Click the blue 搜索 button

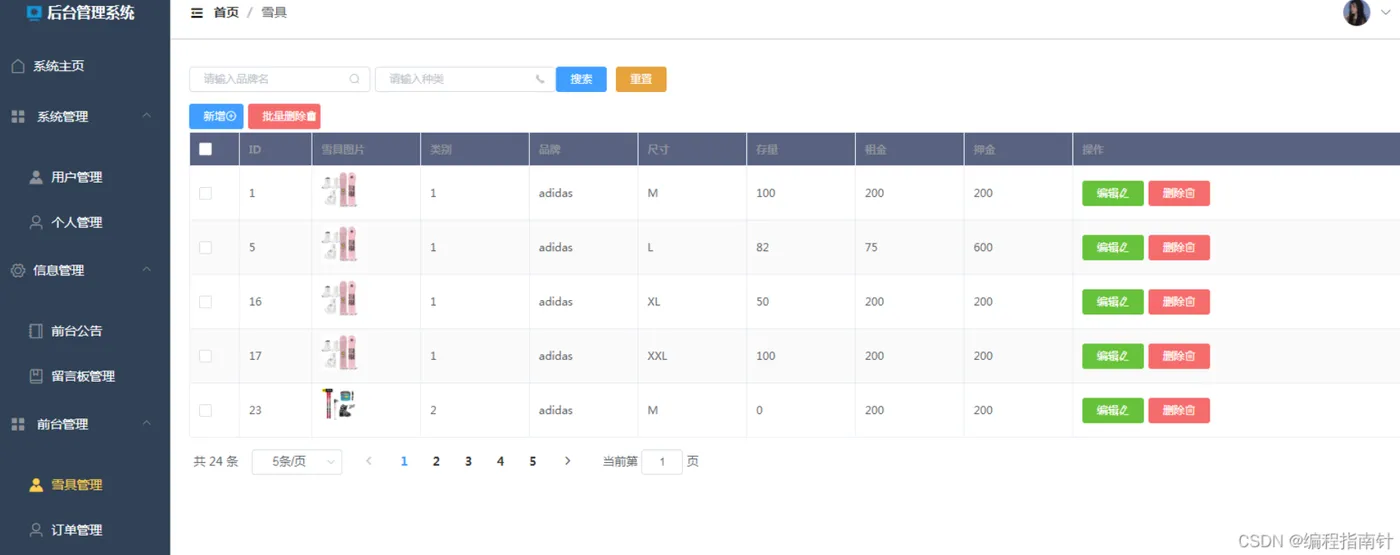pos(581,79)
